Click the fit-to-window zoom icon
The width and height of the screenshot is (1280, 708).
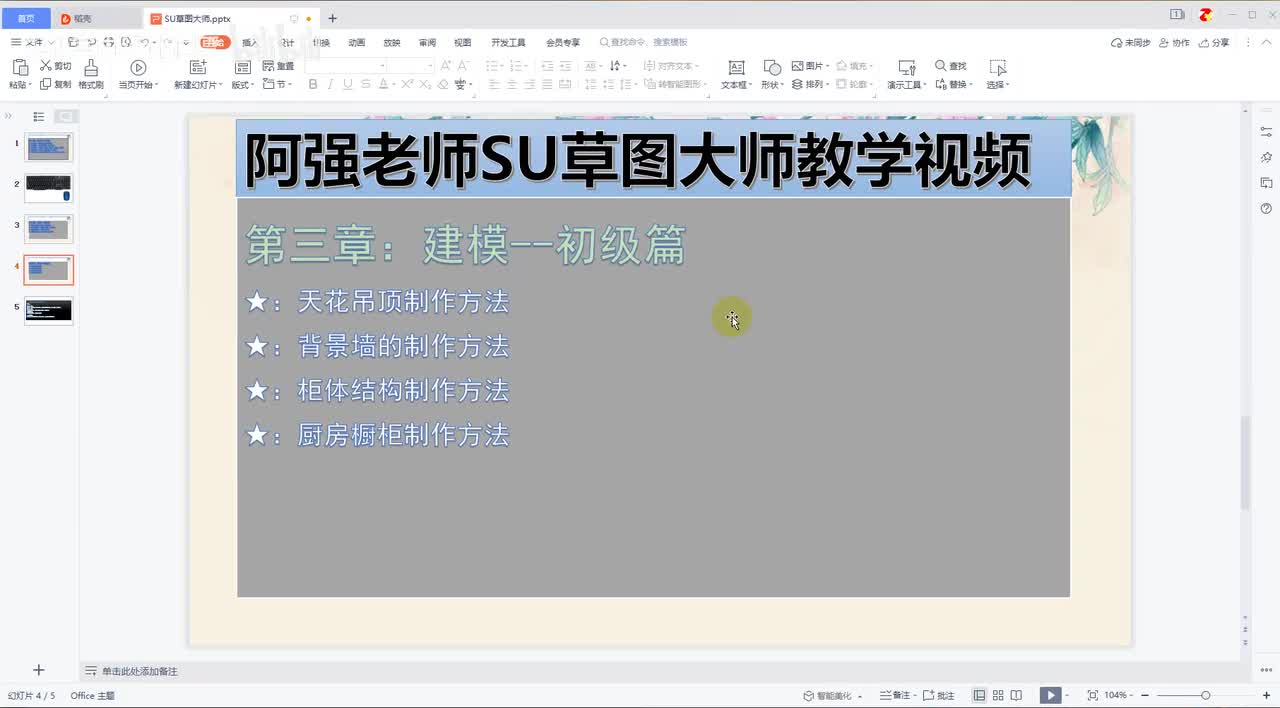point(1092,695)
